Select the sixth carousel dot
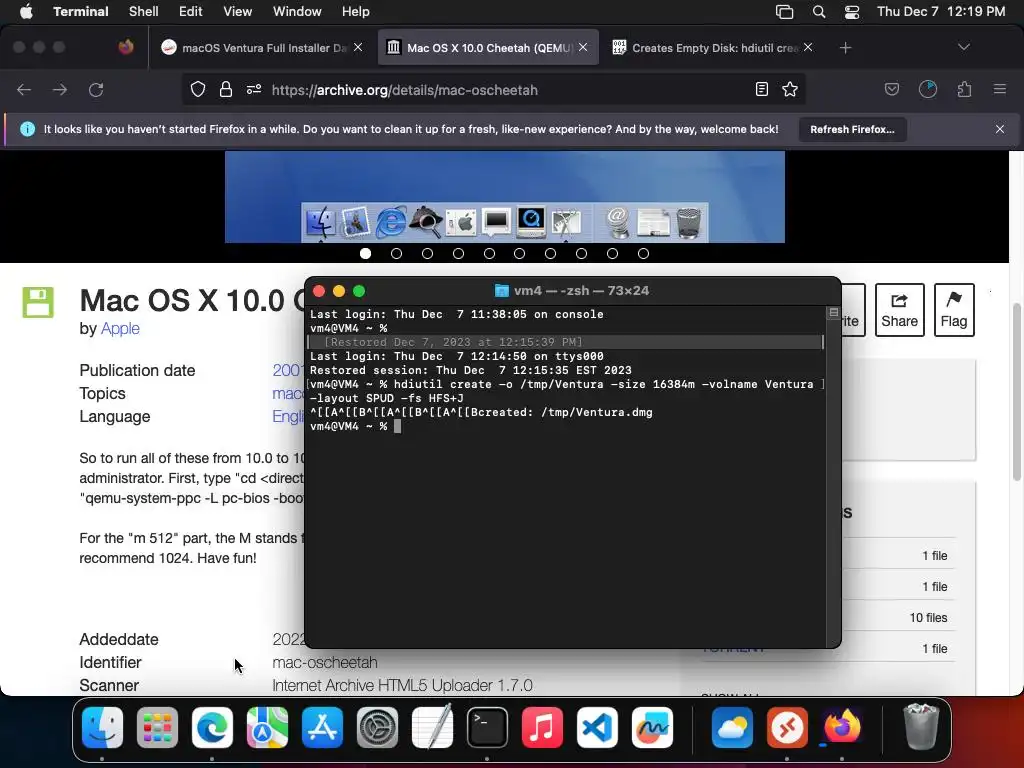This screenshot has width=1024, height=768. click(x=520, y=253)
